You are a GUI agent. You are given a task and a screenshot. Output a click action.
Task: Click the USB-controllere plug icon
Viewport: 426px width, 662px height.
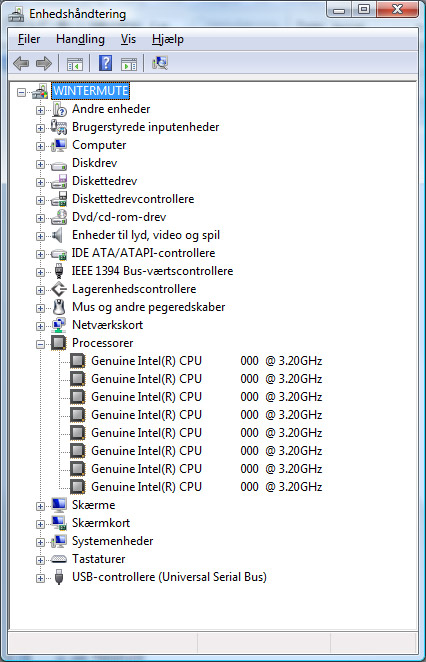pyautogui.click(x=59, y=577)
